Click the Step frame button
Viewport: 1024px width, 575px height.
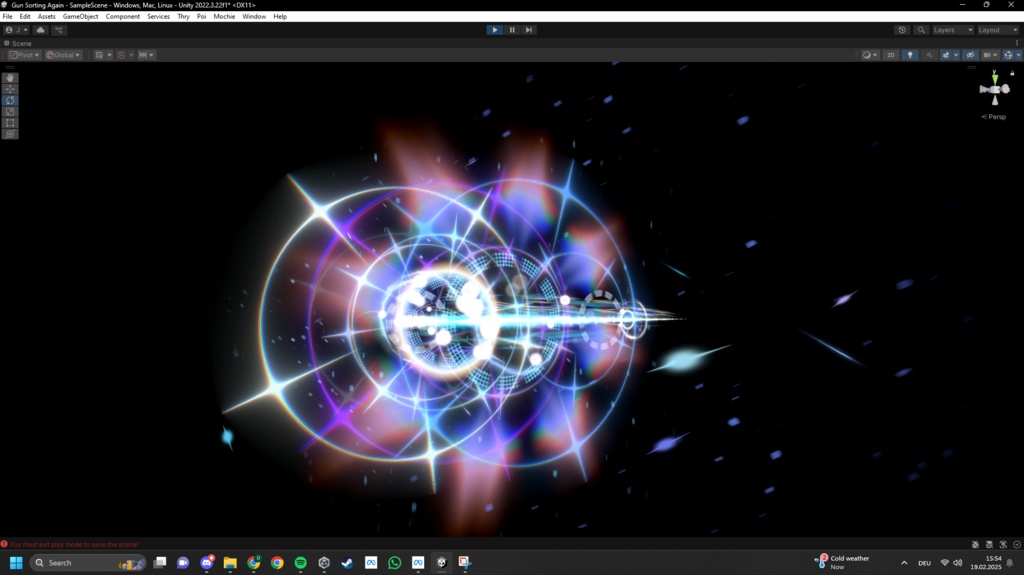529,30
